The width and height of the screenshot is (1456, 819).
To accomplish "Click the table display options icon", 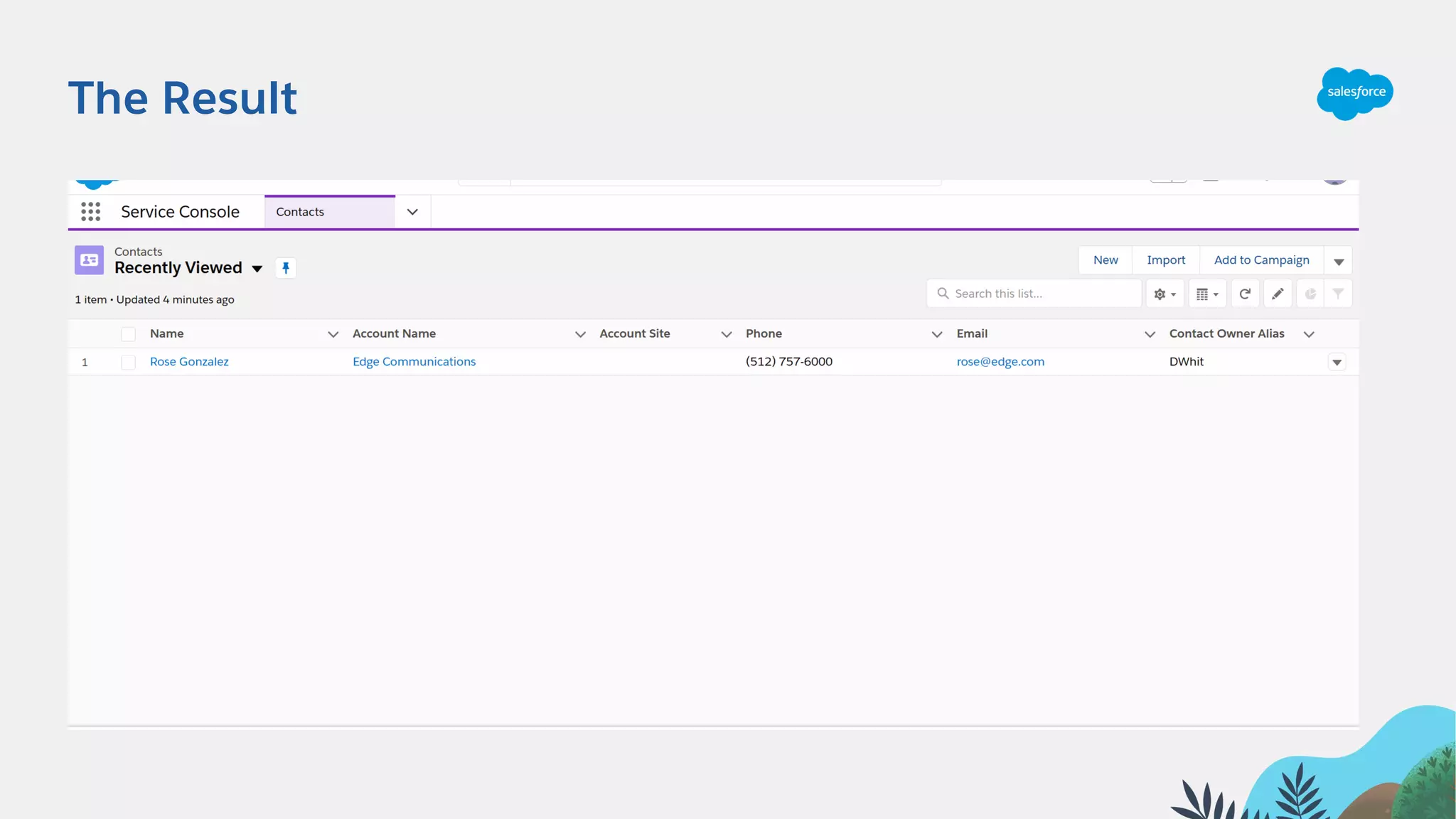I will 1206,294.
